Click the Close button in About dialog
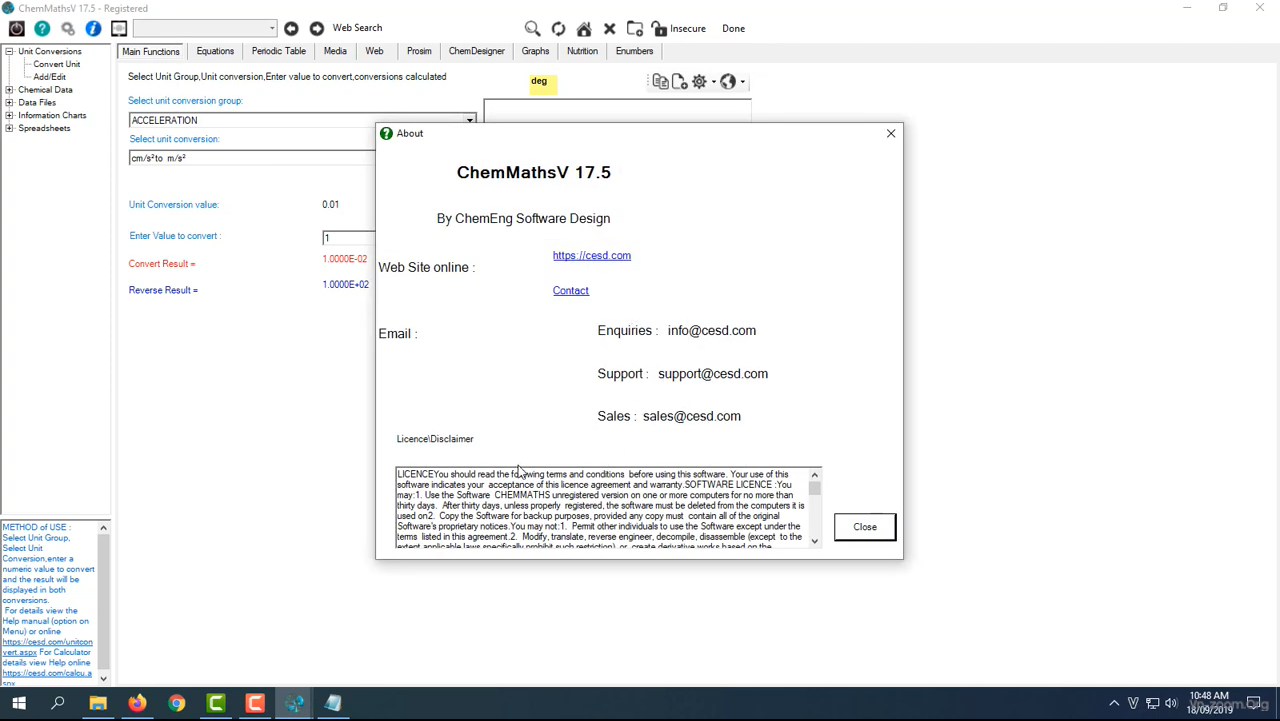This screenshot has width=1280, height=721. click(865, 527)
